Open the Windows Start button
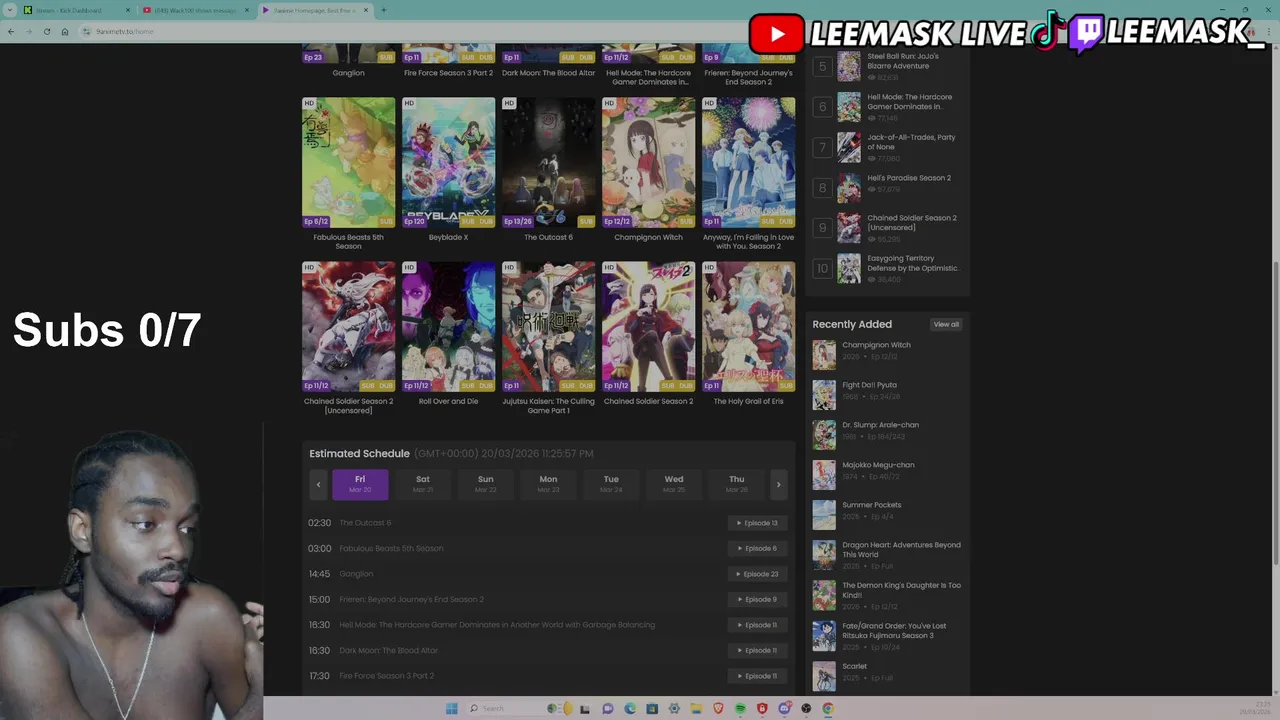Viewport: 1280px width, 720px height. (x=452, y=708)
